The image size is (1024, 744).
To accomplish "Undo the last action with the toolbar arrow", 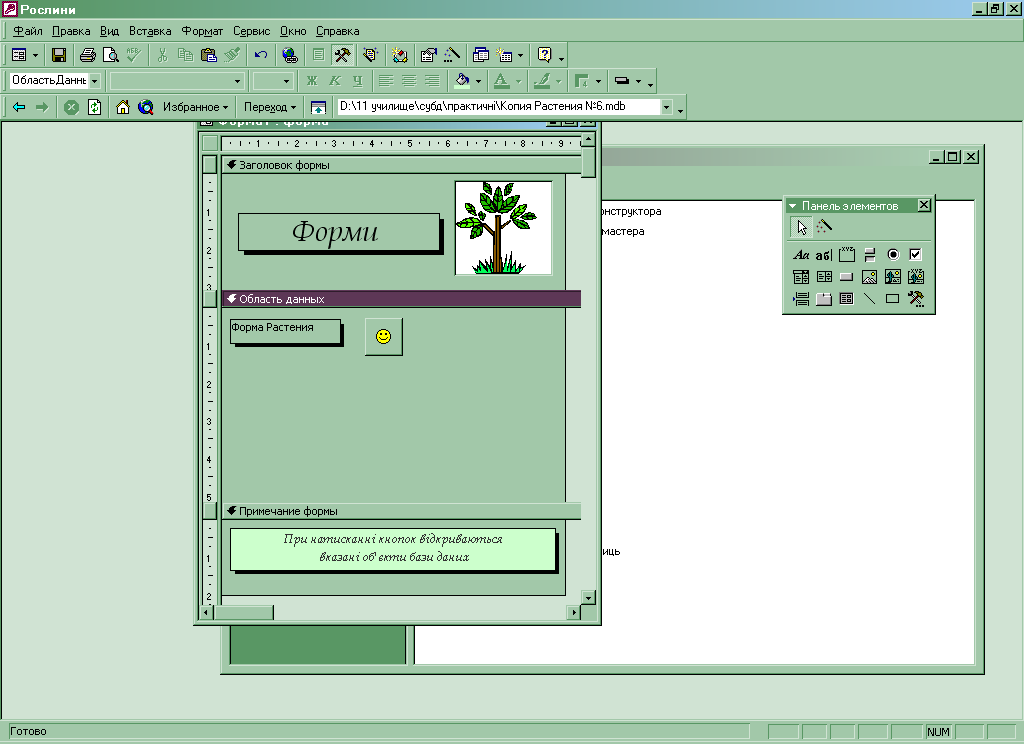I will point(261,56).
